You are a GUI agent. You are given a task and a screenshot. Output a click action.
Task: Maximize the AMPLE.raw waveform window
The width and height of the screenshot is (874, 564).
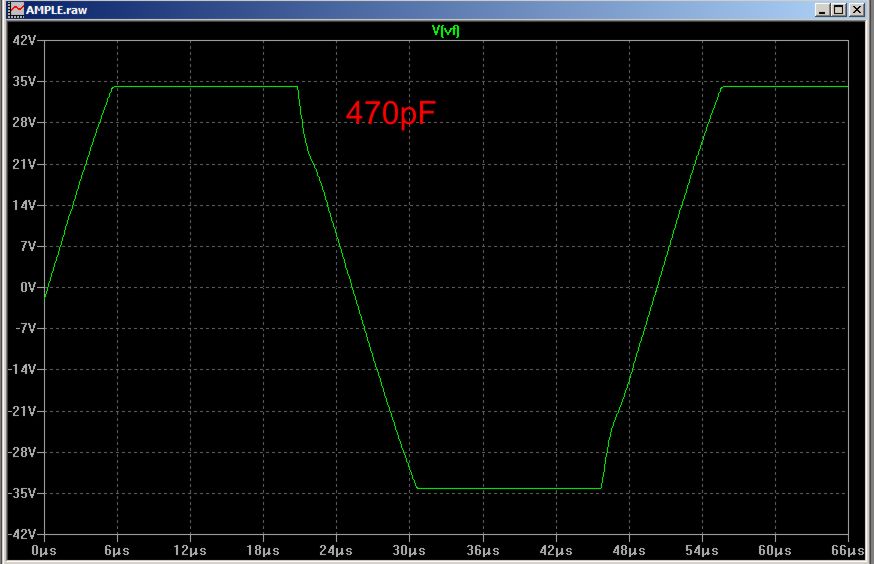(838, 9)
